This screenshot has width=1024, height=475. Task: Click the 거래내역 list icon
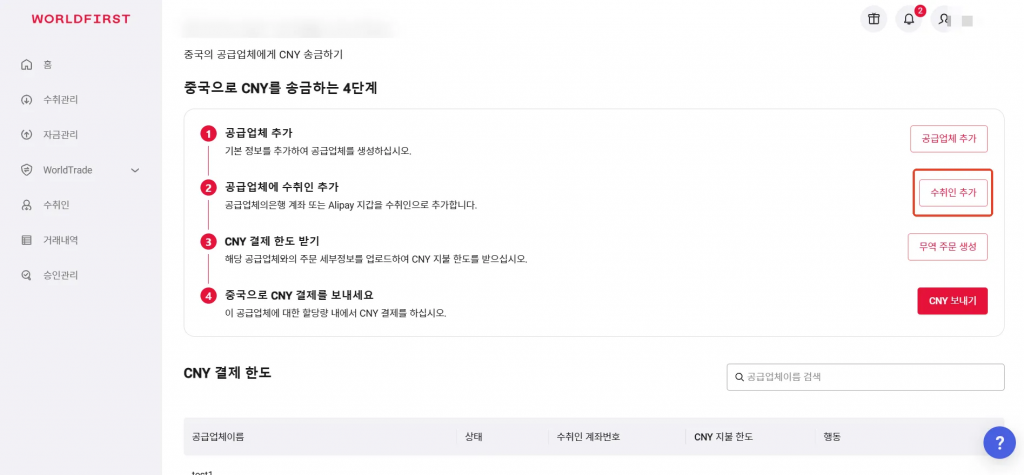(x=26, y=240)
